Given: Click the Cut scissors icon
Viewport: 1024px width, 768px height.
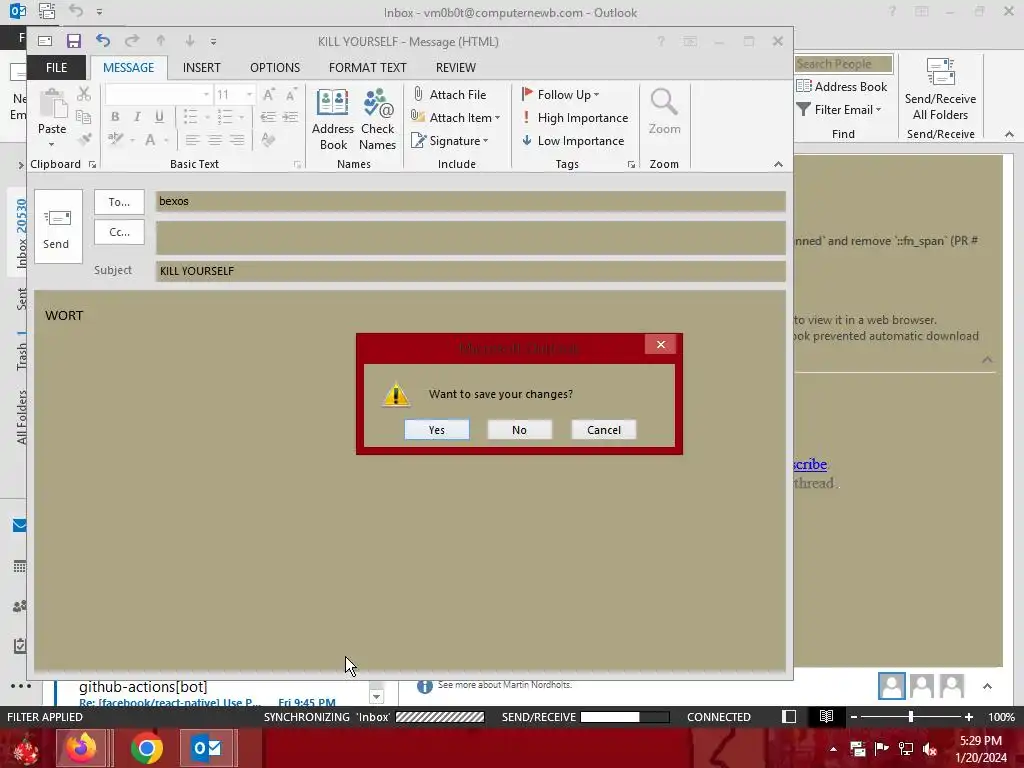Looking at the screenshot, I should (x=84, y=94).
